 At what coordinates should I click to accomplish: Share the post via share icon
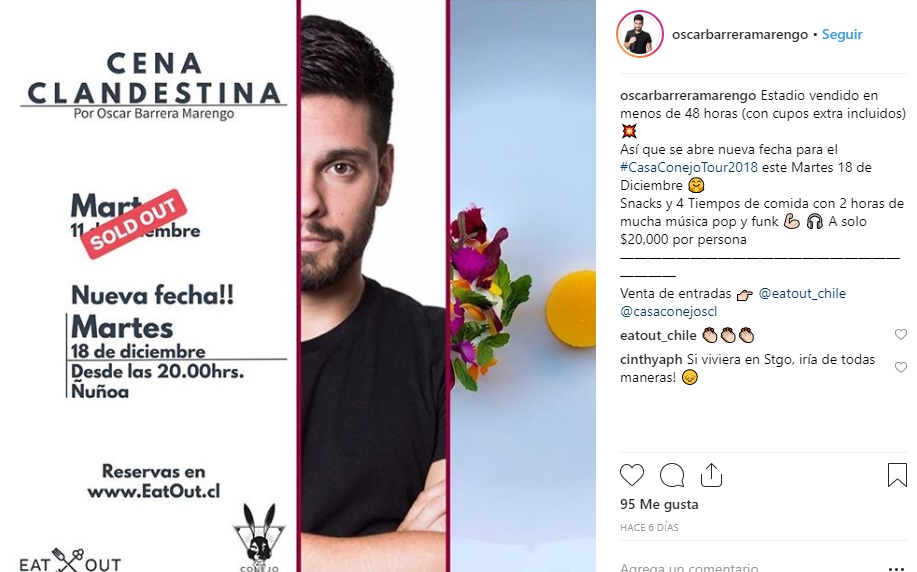pyautogui.click(x=711, y=475)
